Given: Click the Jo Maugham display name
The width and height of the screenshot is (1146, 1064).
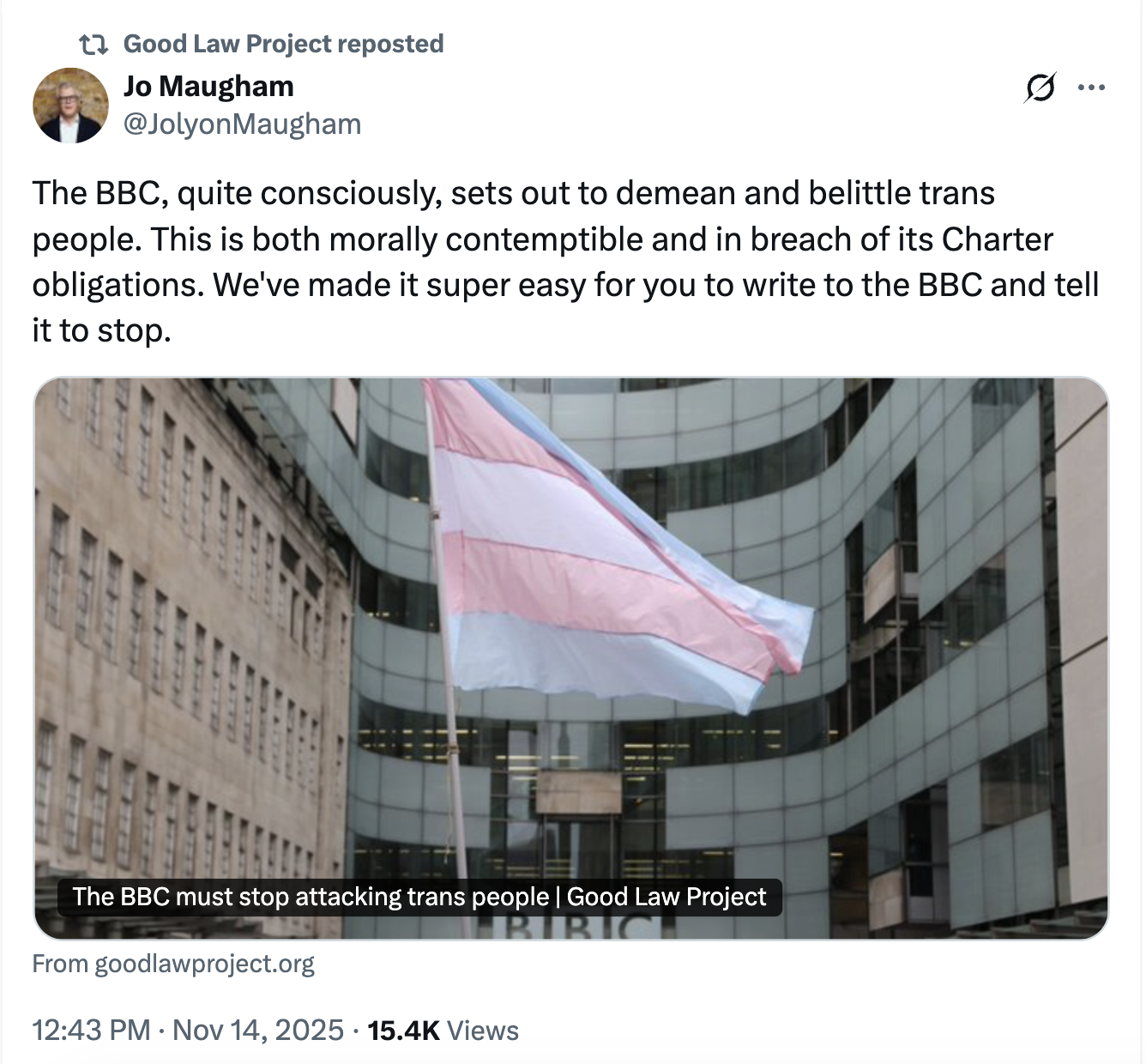Looking at the screenshot, I should [208, 86].
